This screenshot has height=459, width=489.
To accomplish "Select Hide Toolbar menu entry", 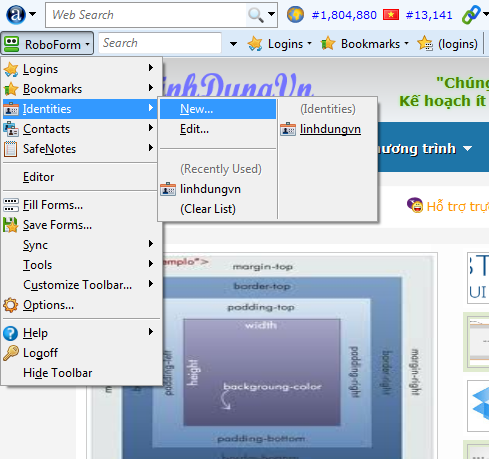I will (80, 373).
